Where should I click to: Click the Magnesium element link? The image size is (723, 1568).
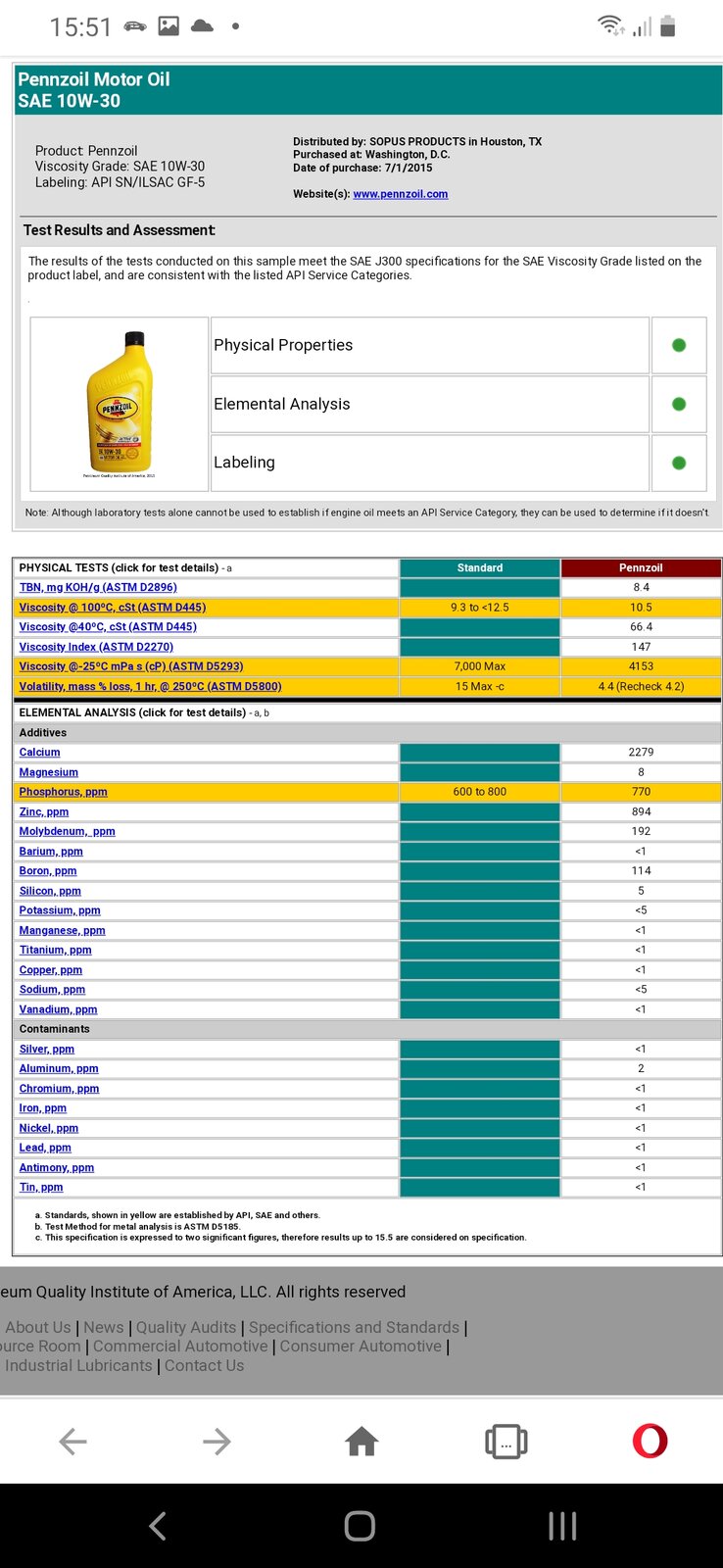(x=48, y=772)
